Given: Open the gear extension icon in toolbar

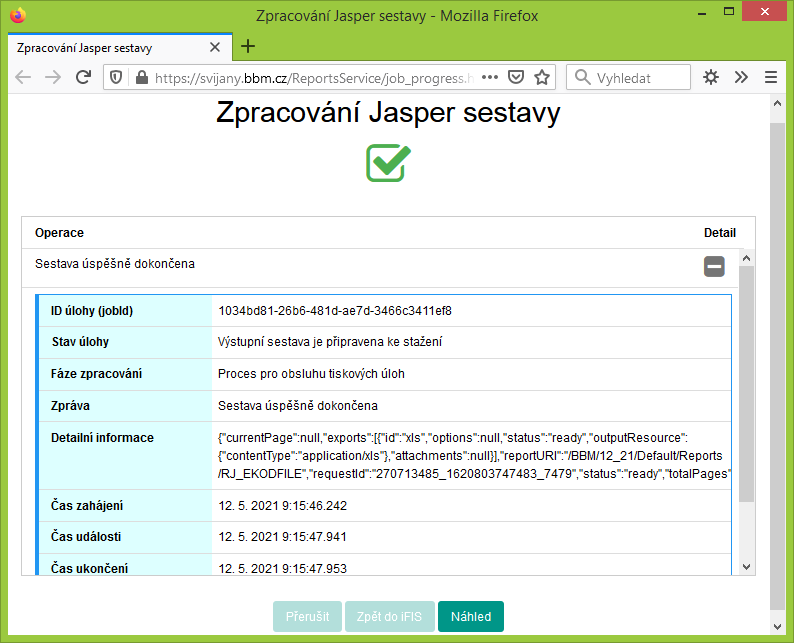Looking at the screenshot, I should coord(711,77).
